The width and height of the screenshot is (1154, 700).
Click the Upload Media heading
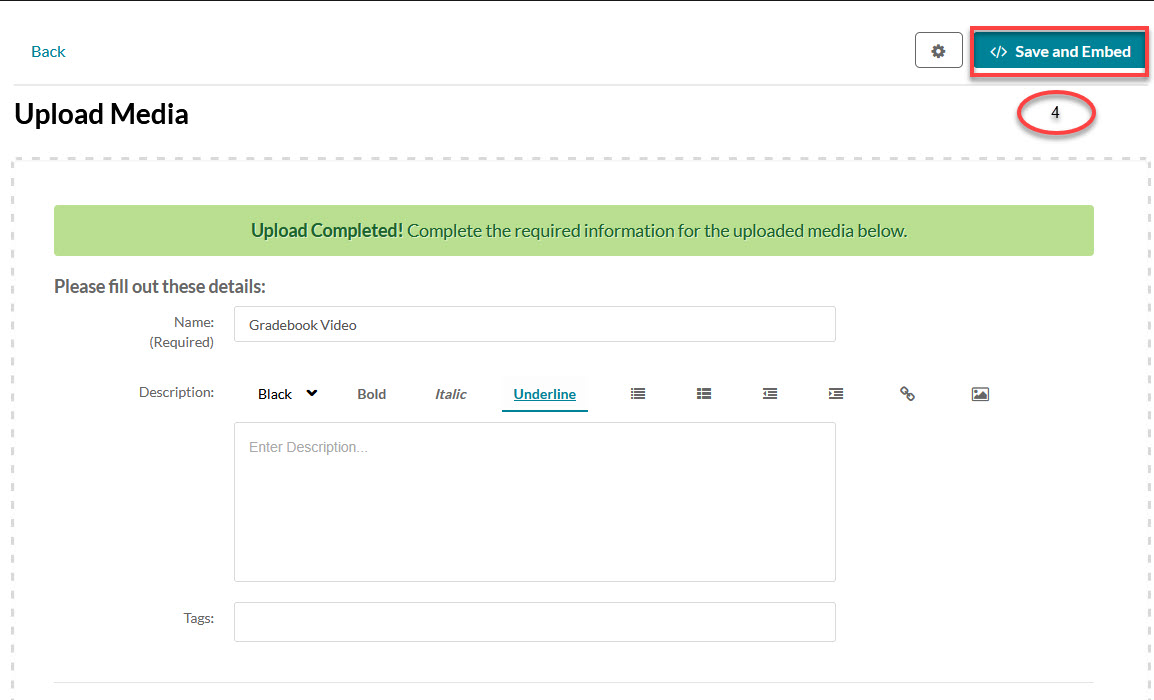[x=101, y=114]
